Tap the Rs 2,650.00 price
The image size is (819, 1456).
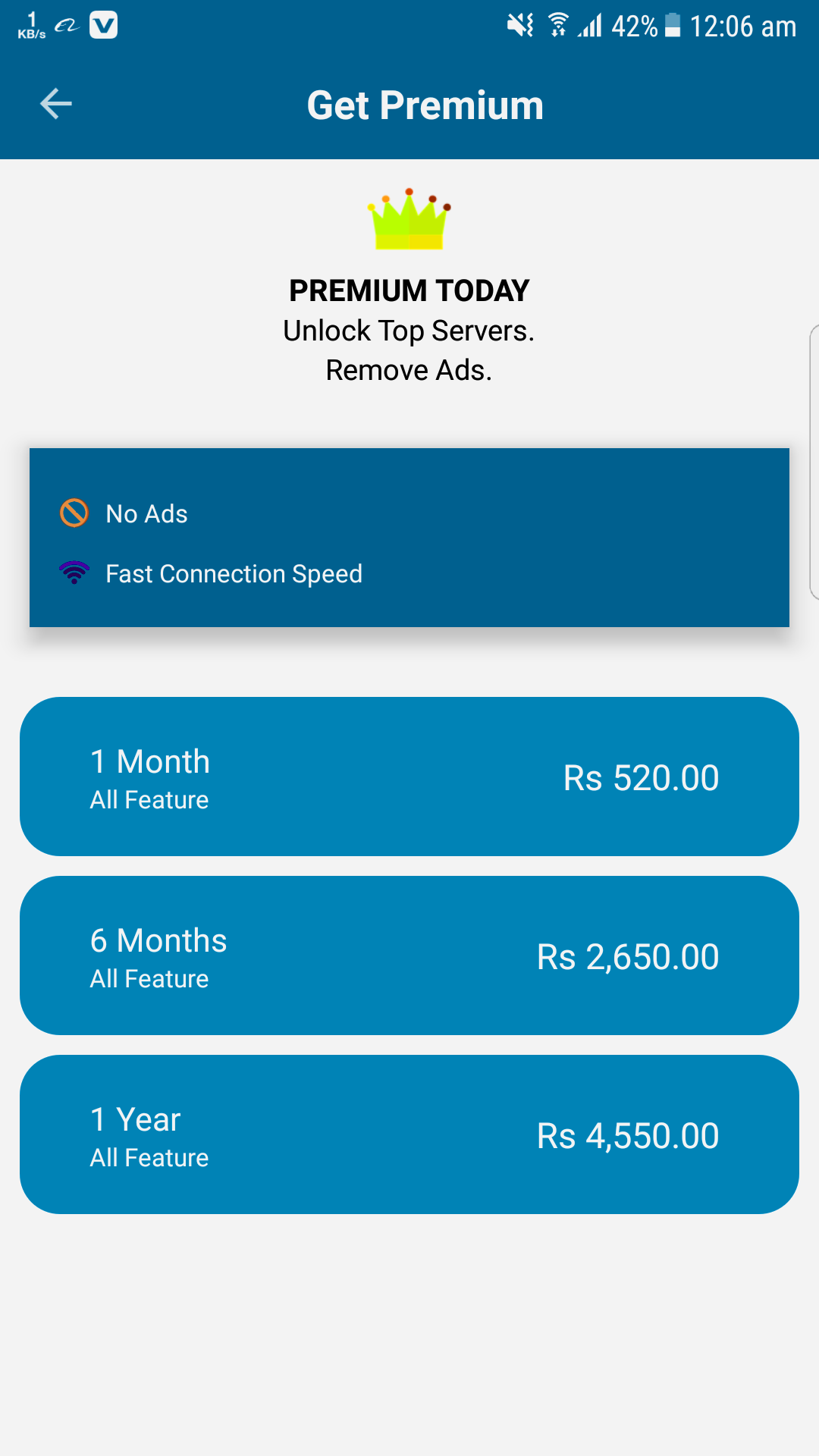point(628,957)
